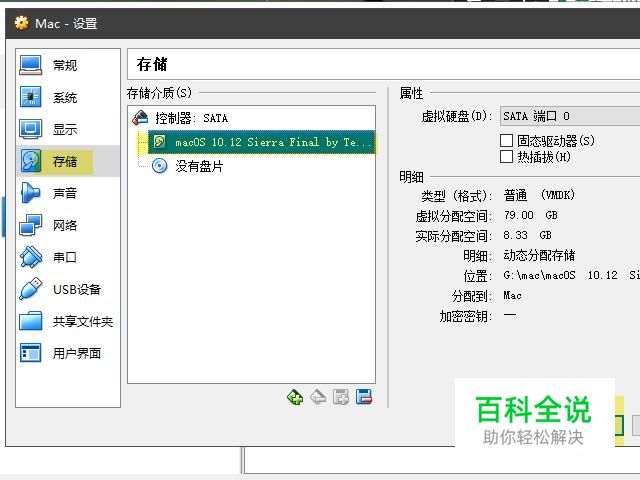Click the settings gear icon in title bar

22,23
